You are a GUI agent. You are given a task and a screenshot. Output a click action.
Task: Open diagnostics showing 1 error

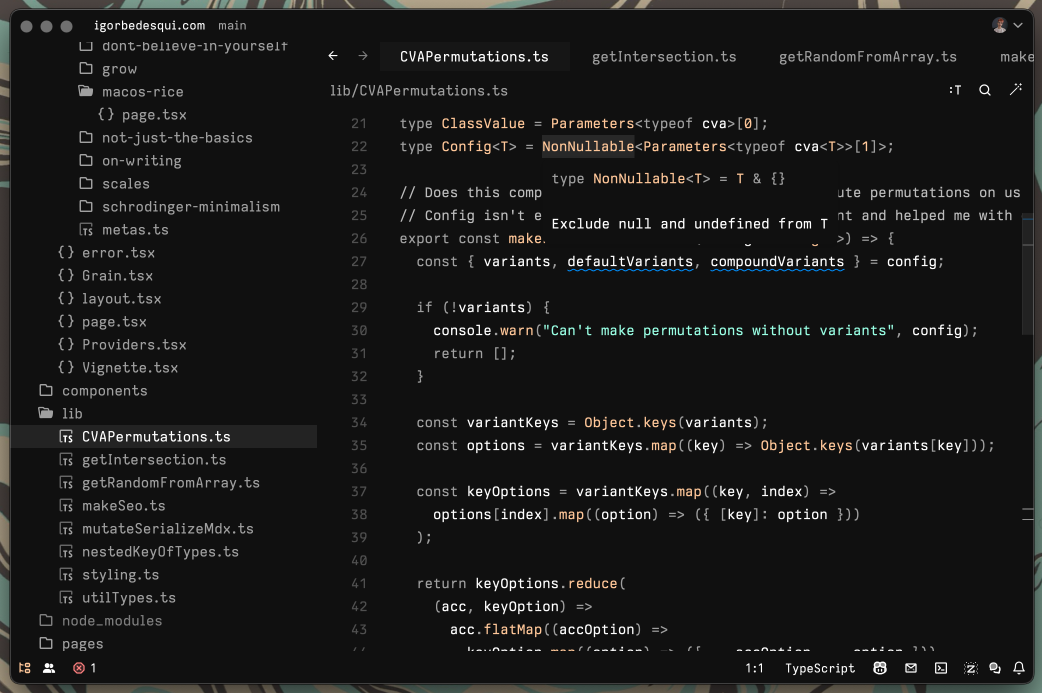click(84, 668)
